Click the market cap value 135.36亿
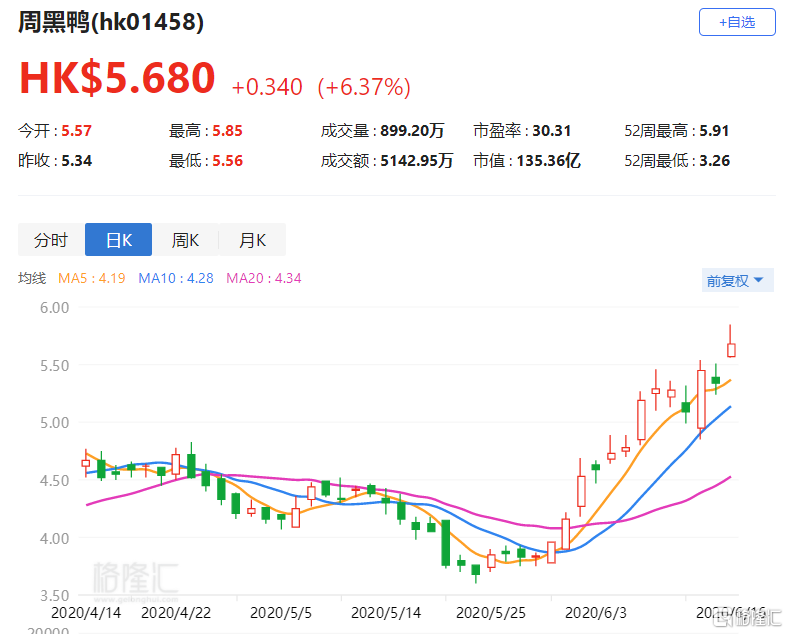Viewport: 788px width, 634px height. tap(549, 161)
